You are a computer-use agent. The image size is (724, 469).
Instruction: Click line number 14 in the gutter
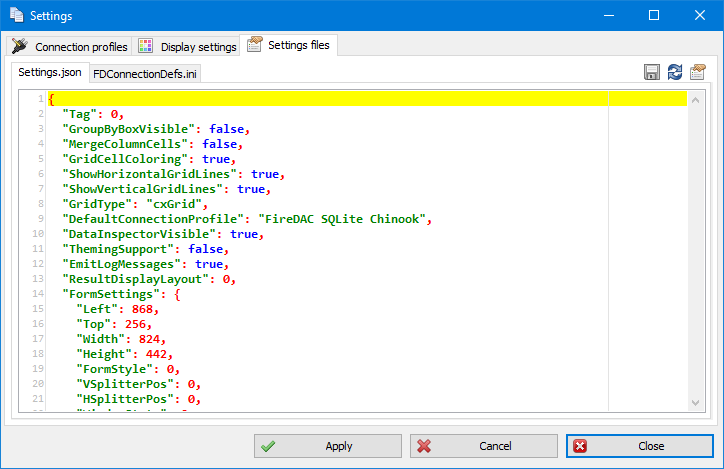[x=38, y=294]
